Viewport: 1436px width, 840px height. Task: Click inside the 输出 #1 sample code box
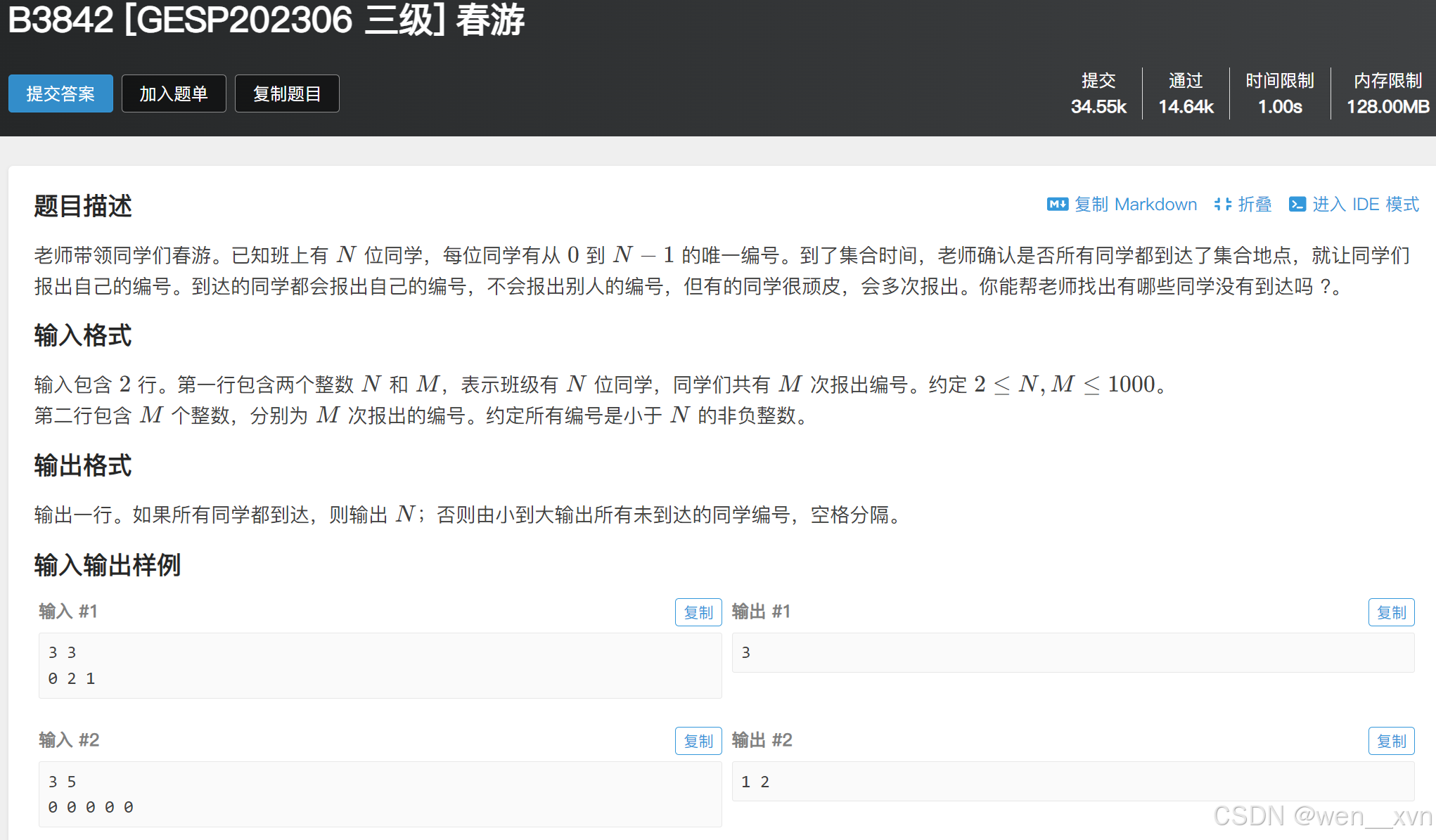(x=1072, y=652)
